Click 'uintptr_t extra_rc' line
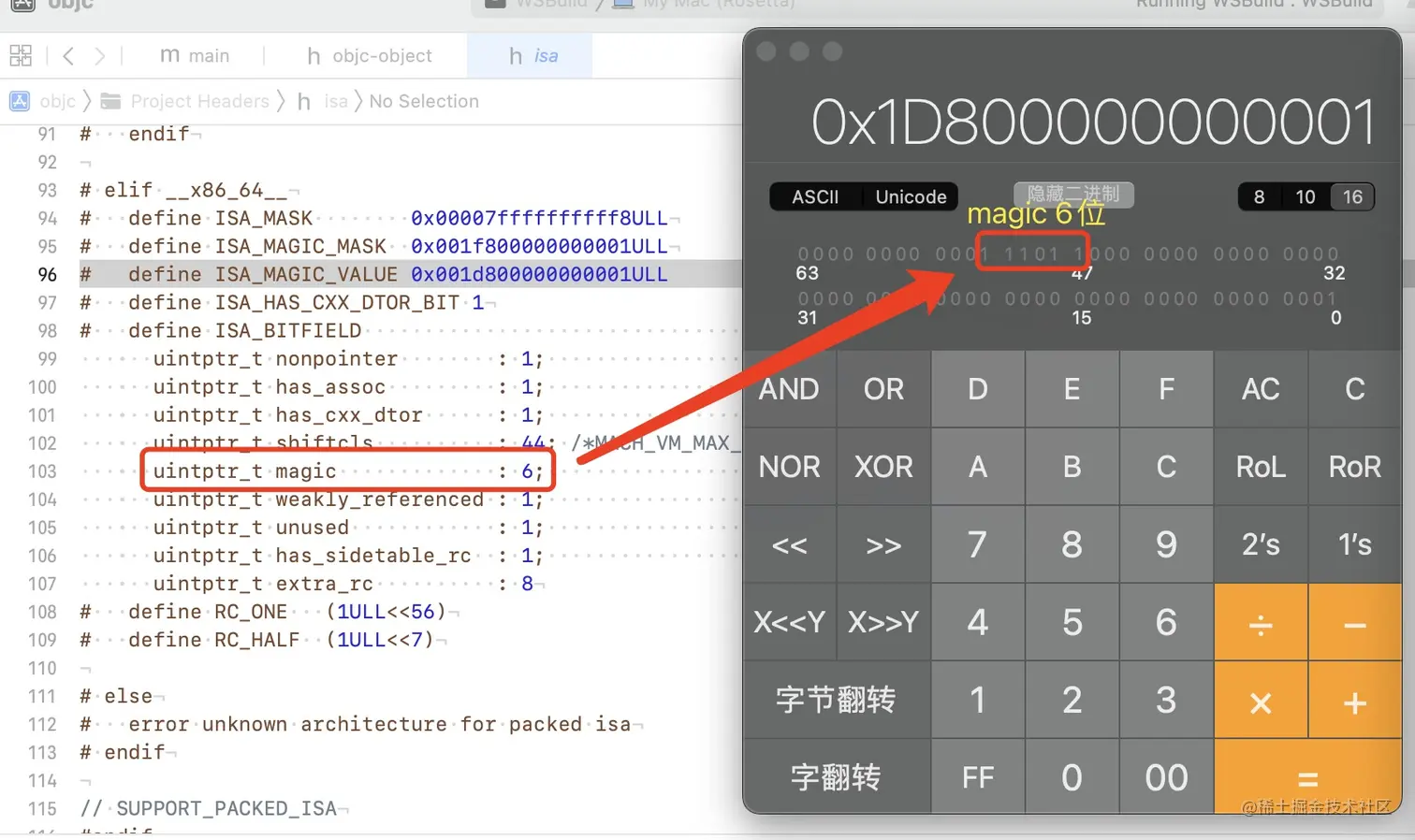The image size is (1415, 840). click(x=343, y=584)
